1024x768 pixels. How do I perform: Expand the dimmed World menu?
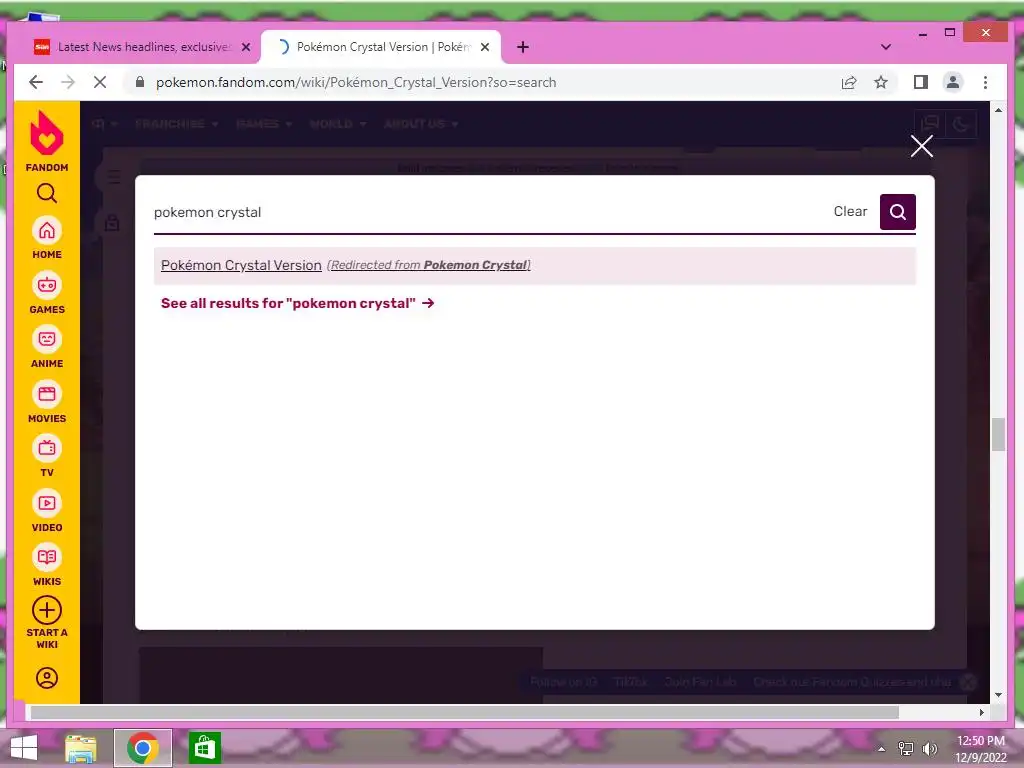[338, 124]
